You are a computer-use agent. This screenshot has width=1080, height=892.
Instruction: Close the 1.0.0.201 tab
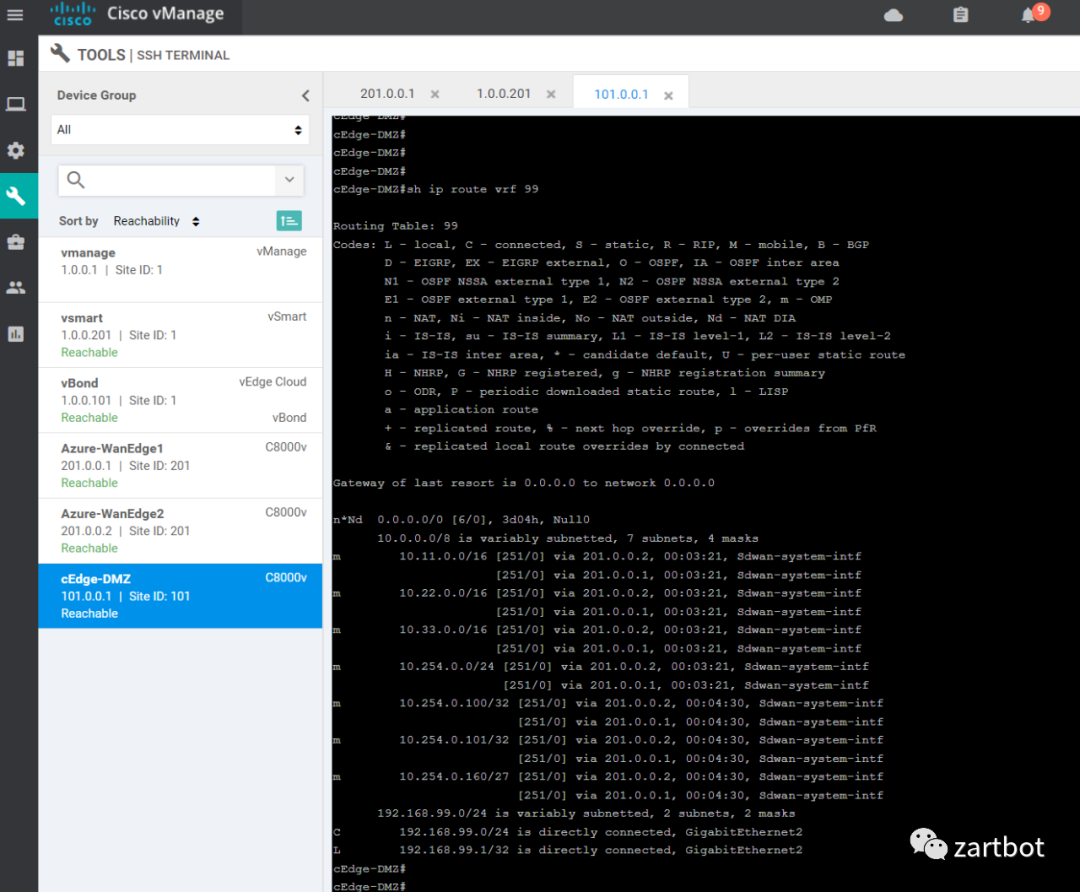[551, 94]
